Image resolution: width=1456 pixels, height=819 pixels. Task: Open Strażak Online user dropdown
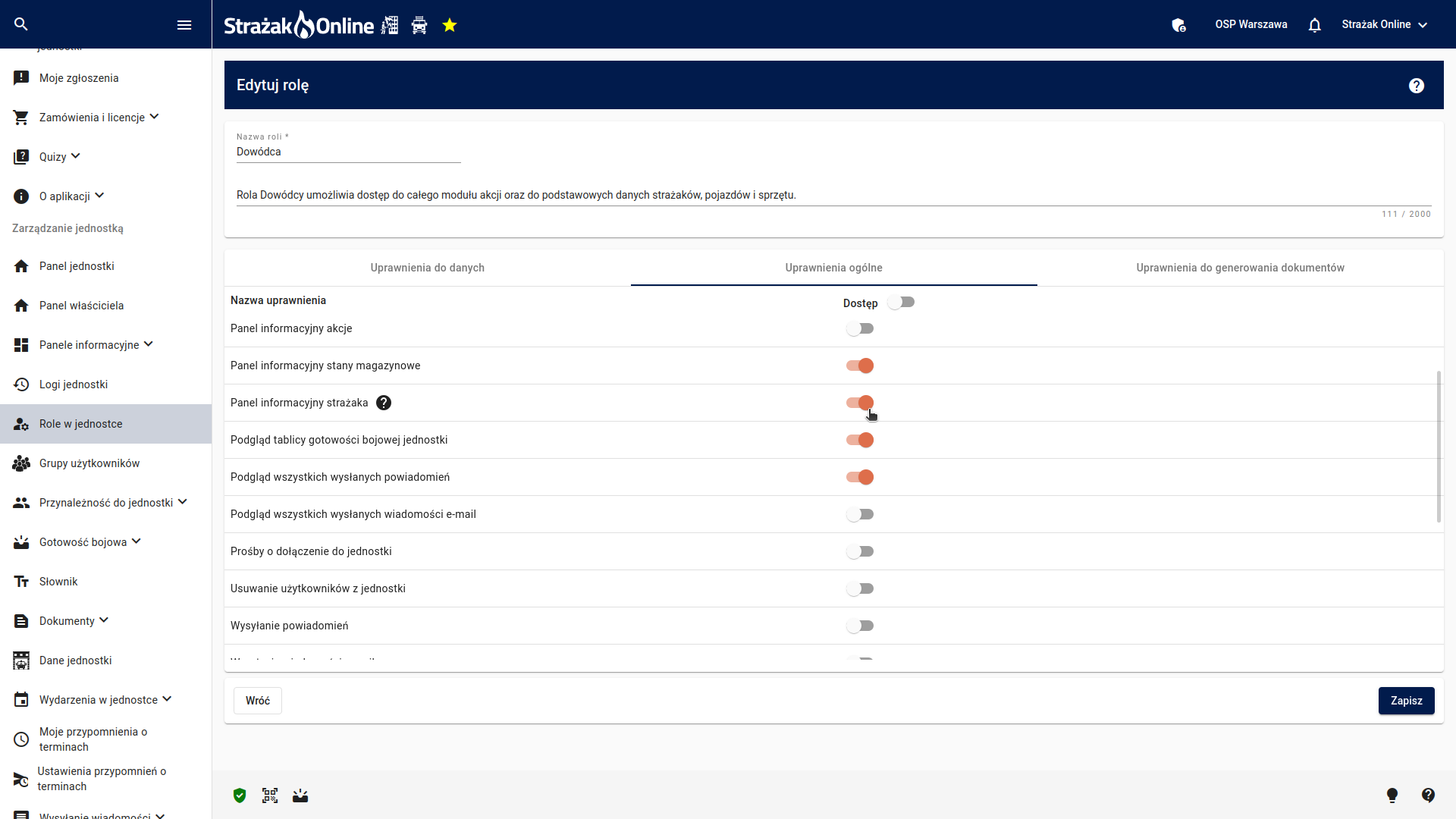point(1385,24)
